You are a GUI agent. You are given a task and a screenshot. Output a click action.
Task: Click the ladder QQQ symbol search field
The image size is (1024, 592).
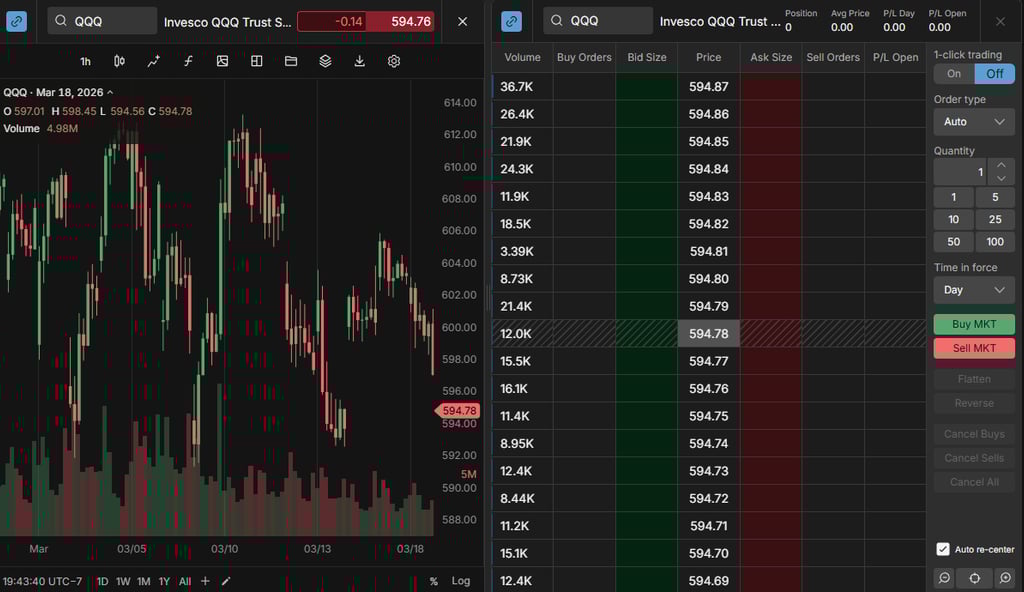(598, 21)
